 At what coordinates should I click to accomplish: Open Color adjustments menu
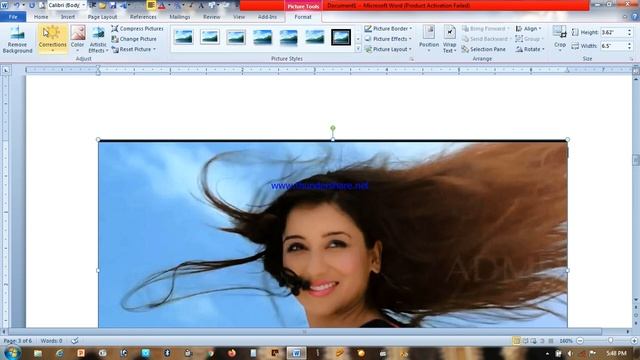(77, 39)
